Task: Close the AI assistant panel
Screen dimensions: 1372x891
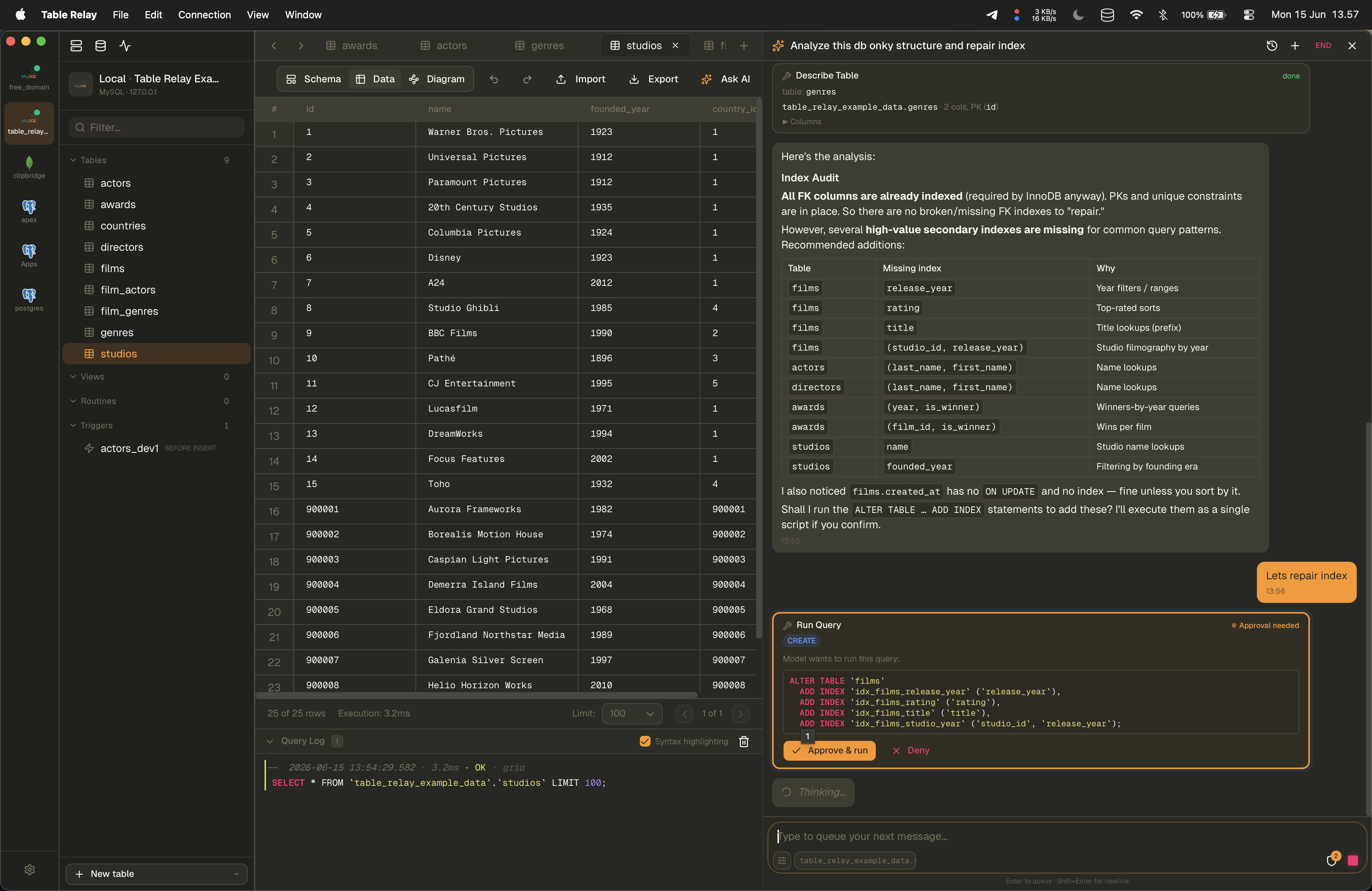Action: 1352,45
